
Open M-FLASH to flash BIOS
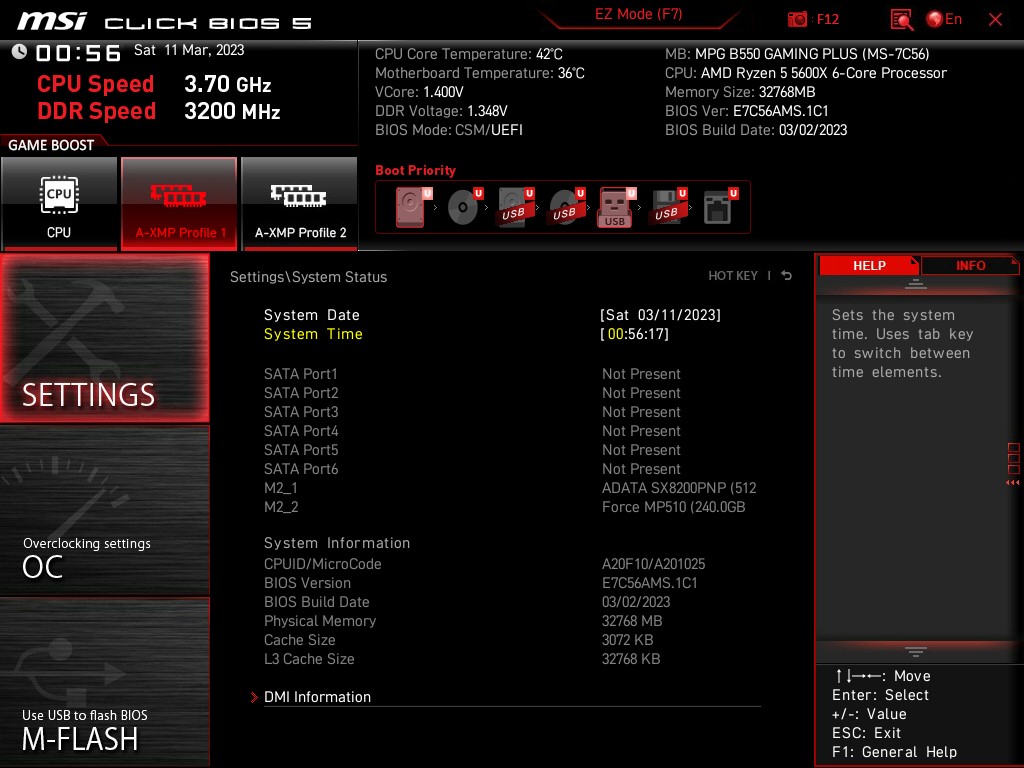[104, 682]
